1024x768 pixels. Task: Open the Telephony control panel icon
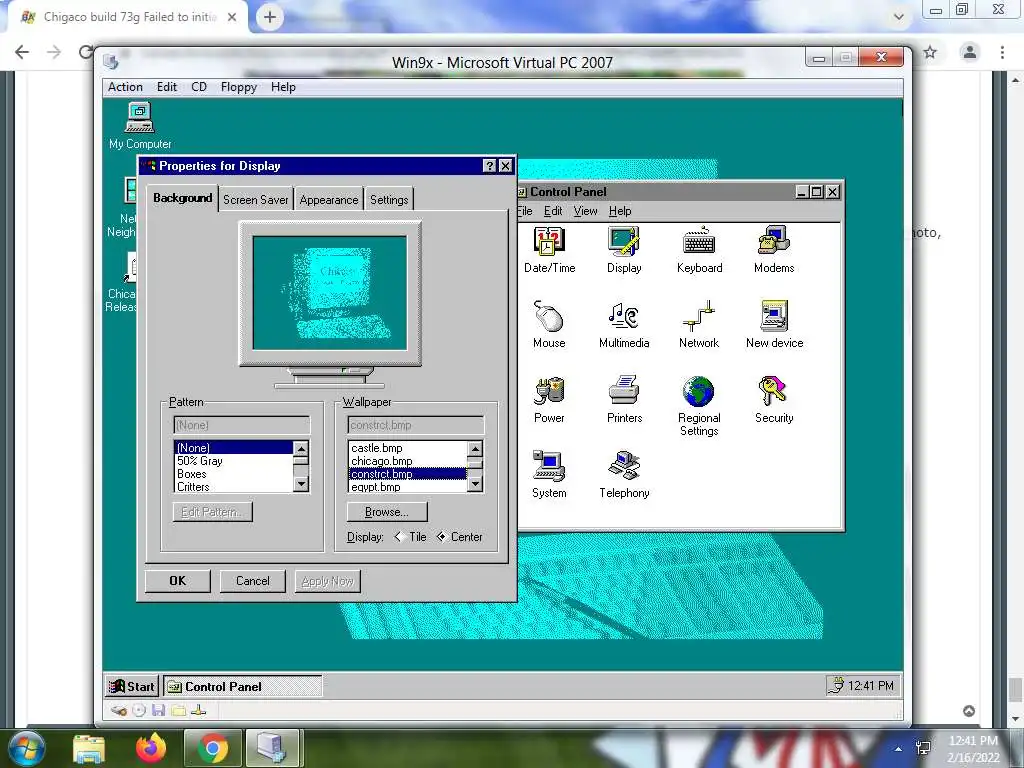pos(624,475)
